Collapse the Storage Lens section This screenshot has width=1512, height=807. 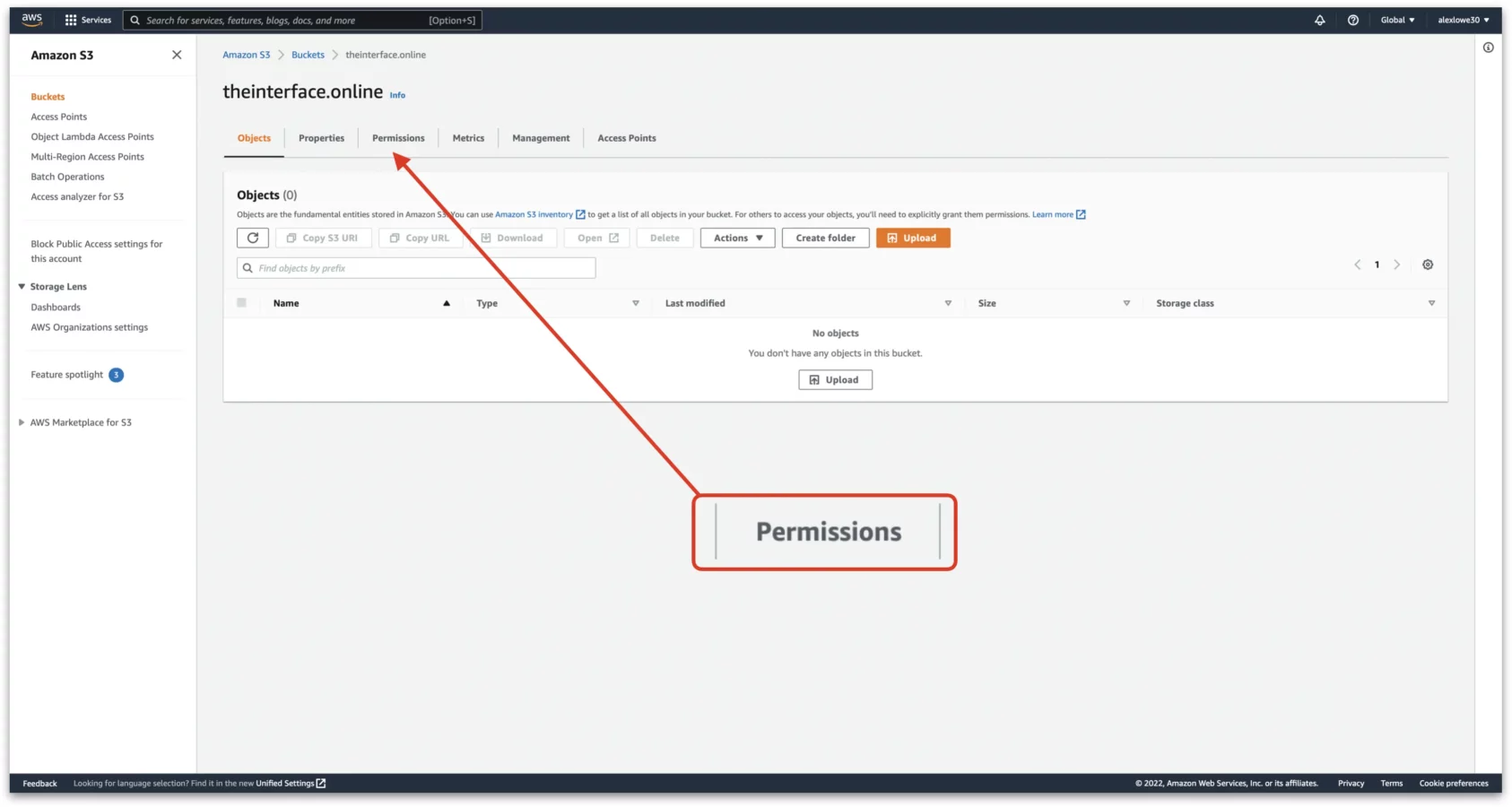click(22, 287)
